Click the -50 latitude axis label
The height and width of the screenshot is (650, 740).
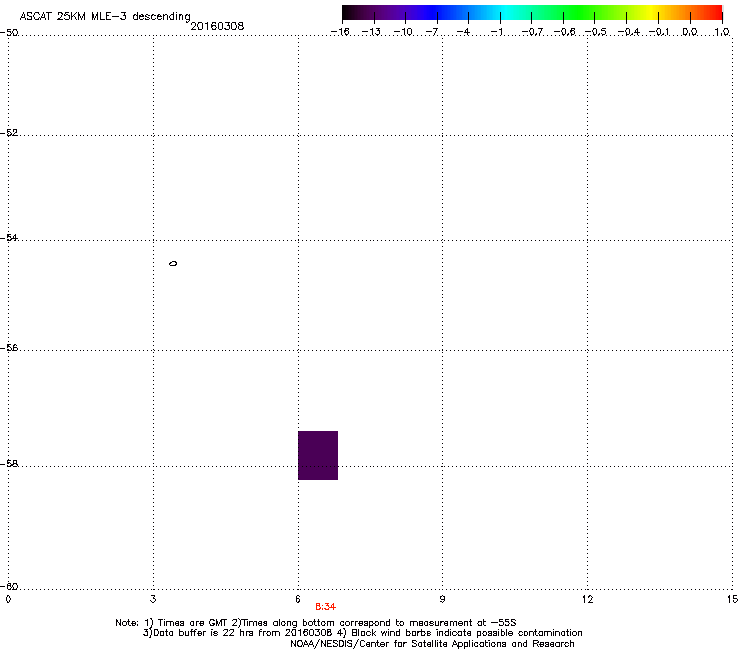coord(9,33)
